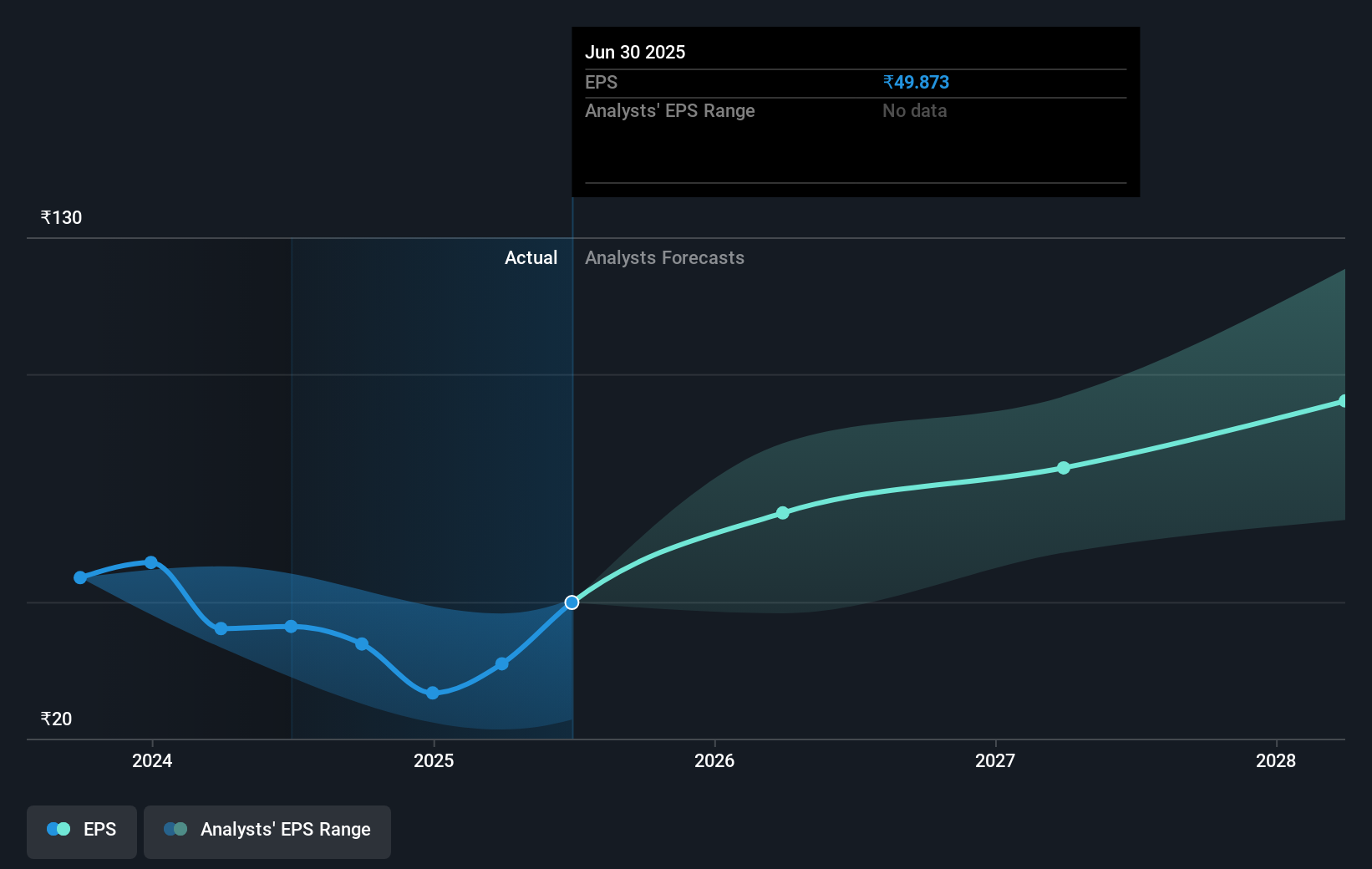Click the 2025 x-axis label
This screenshot has height=869, width=1372.
click(434, 760)
